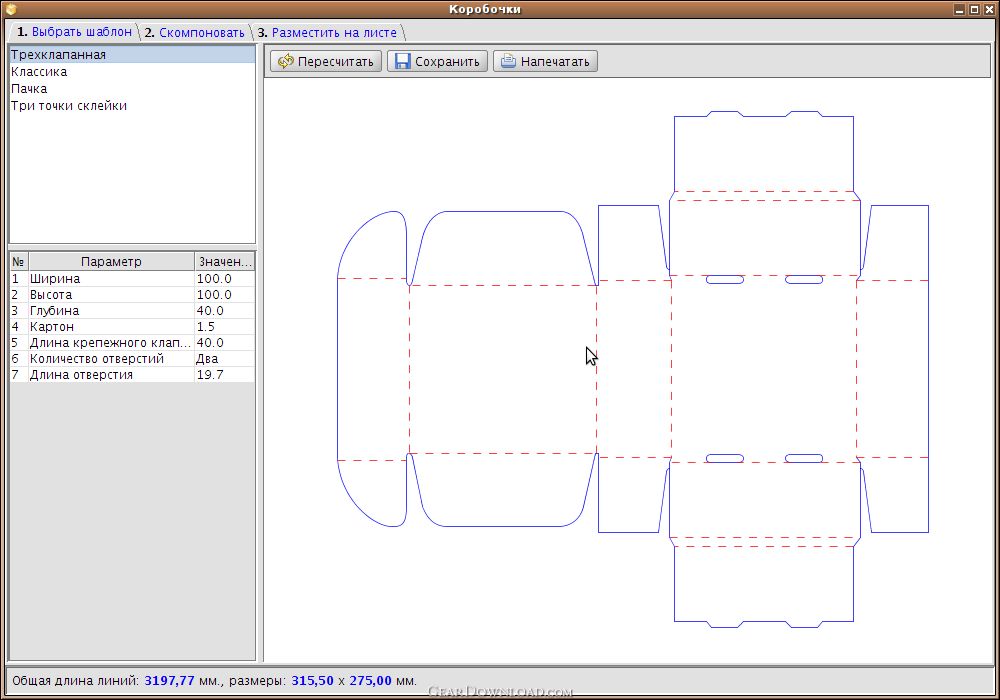
Task: Edit the 'Длина отверстия' value 19.7
Action: pyautogui.click(x=224, y=374)
